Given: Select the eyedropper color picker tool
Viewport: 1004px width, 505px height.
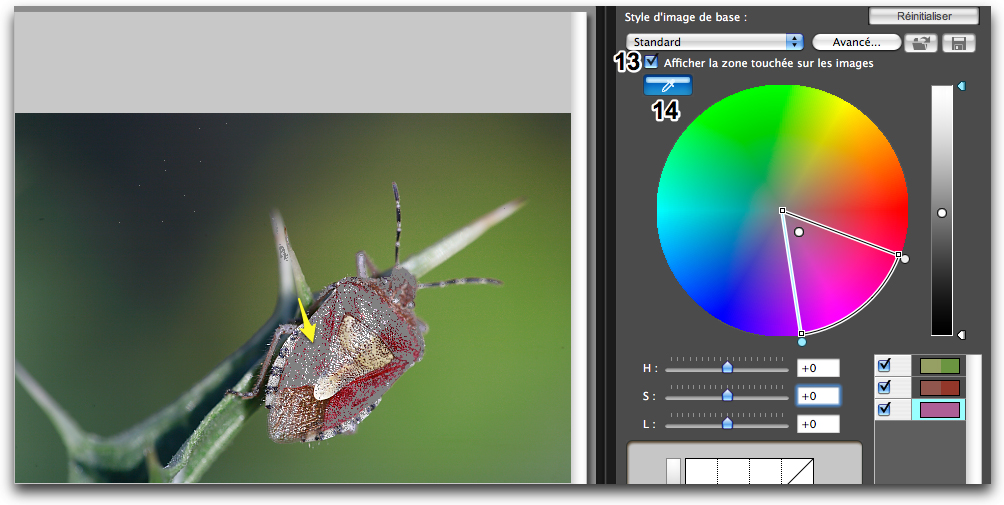Looking at the screenshot, I should [668, 85].
